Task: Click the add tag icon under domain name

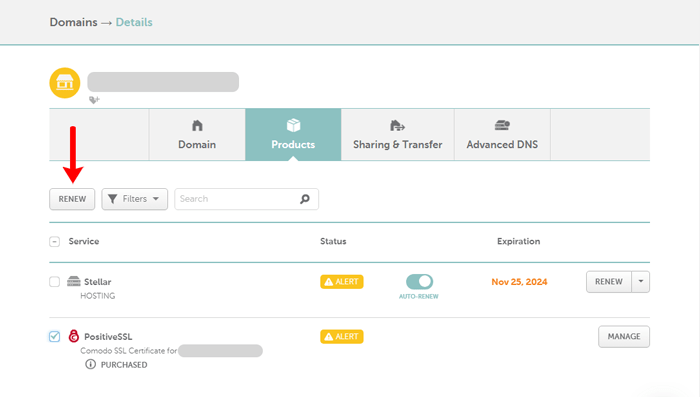Action: click(94, 100)
